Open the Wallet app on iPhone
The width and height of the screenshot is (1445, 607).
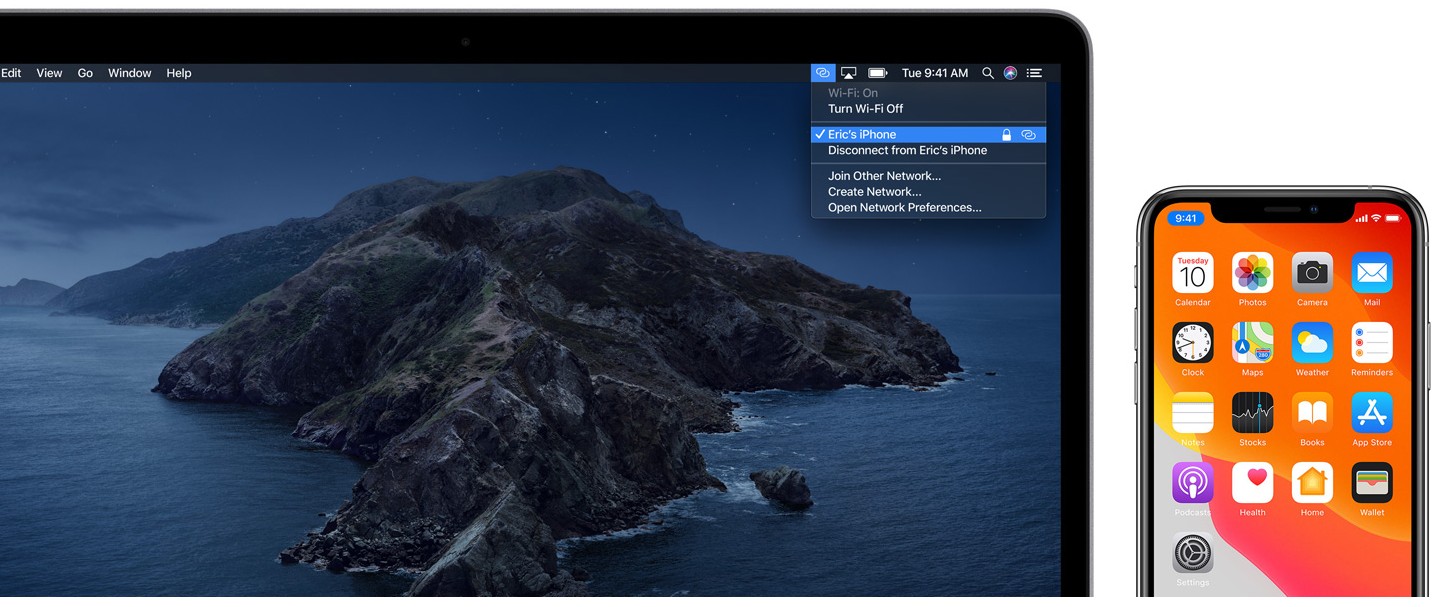1372,483
